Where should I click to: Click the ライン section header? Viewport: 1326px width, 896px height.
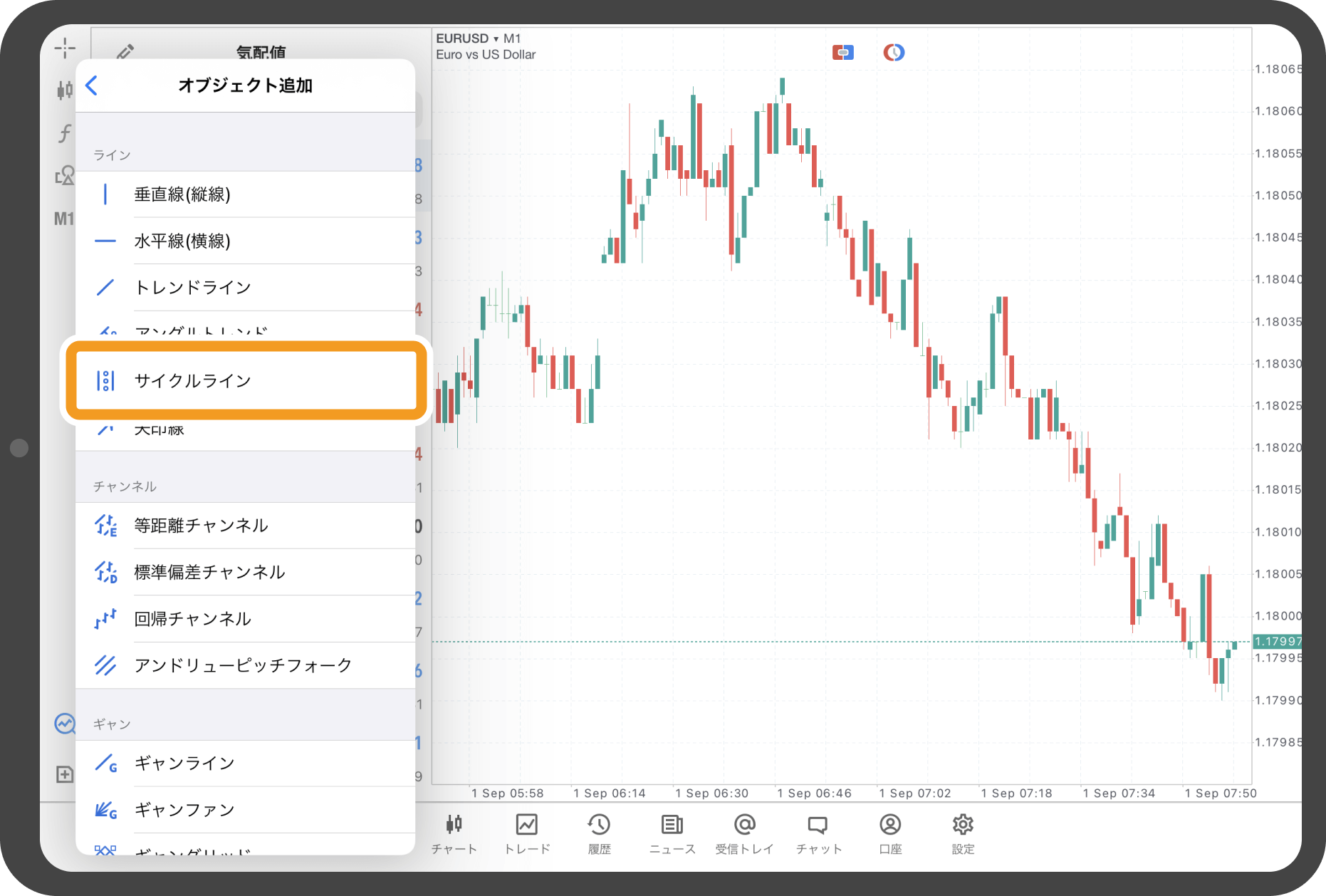point(112,155)
